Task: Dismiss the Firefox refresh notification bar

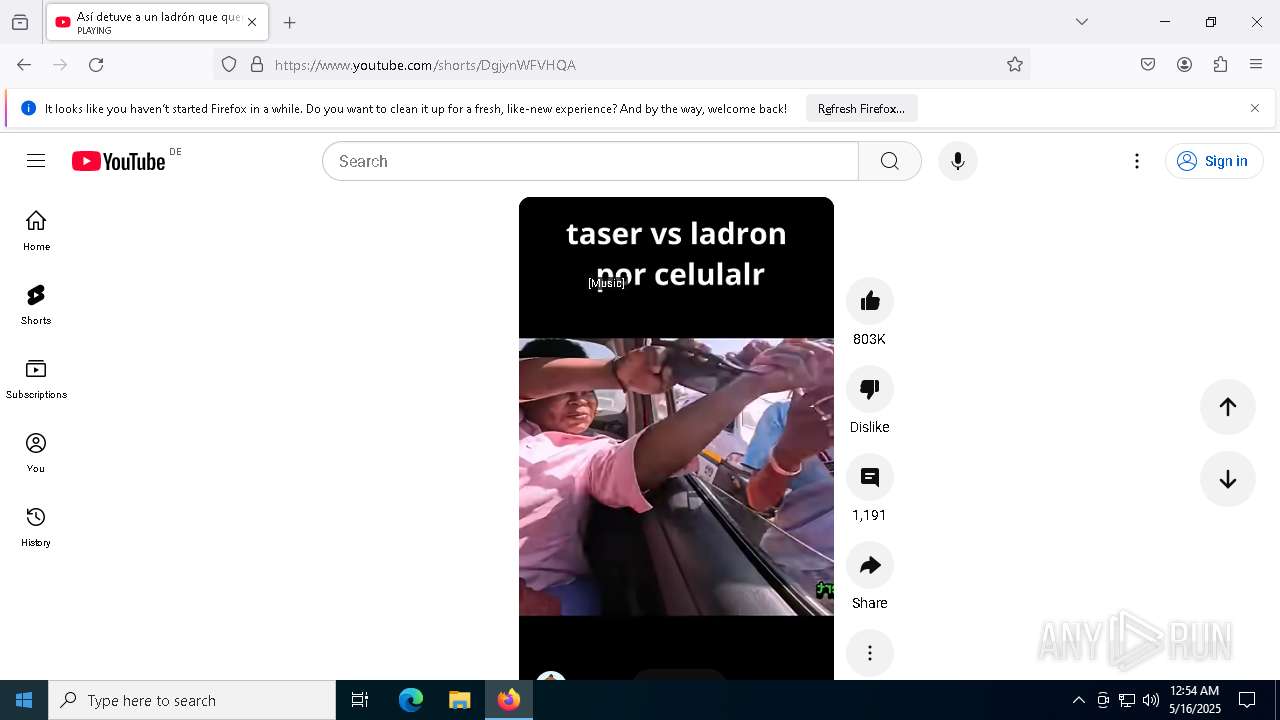Action: pyautogui.click(x=1255, y=108)
